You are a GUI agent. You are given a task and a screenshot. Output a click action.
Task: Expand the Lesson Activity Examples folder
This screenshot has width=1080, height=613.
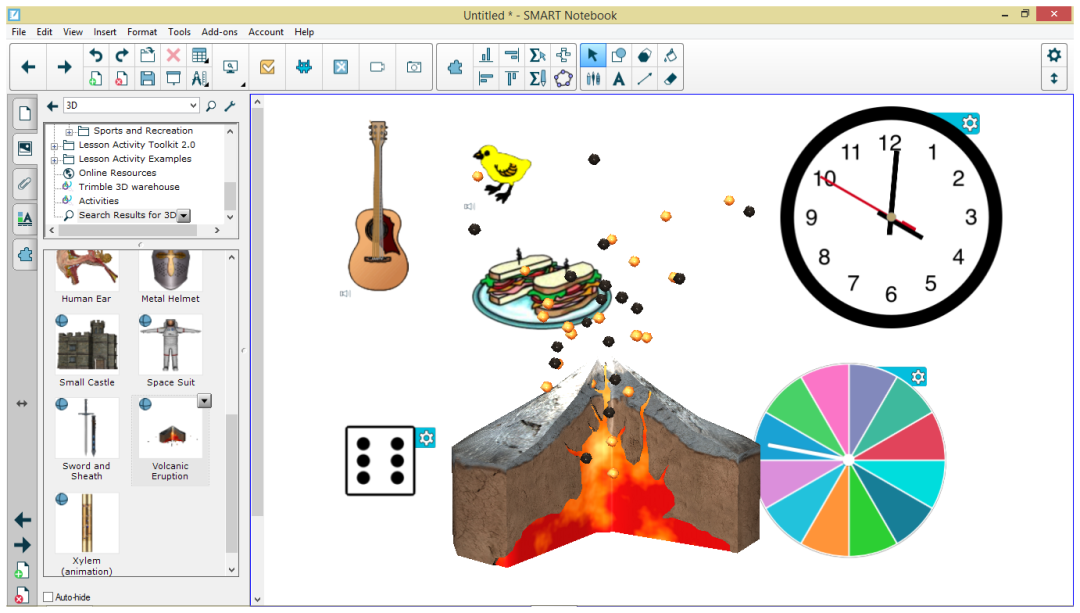click(54, 159)
